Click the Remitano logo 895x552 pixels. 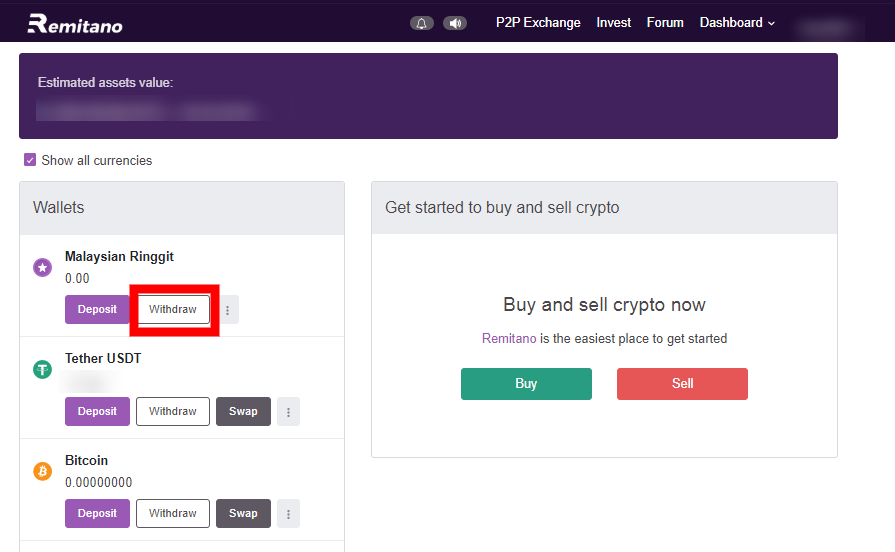[x=75, y=23]
